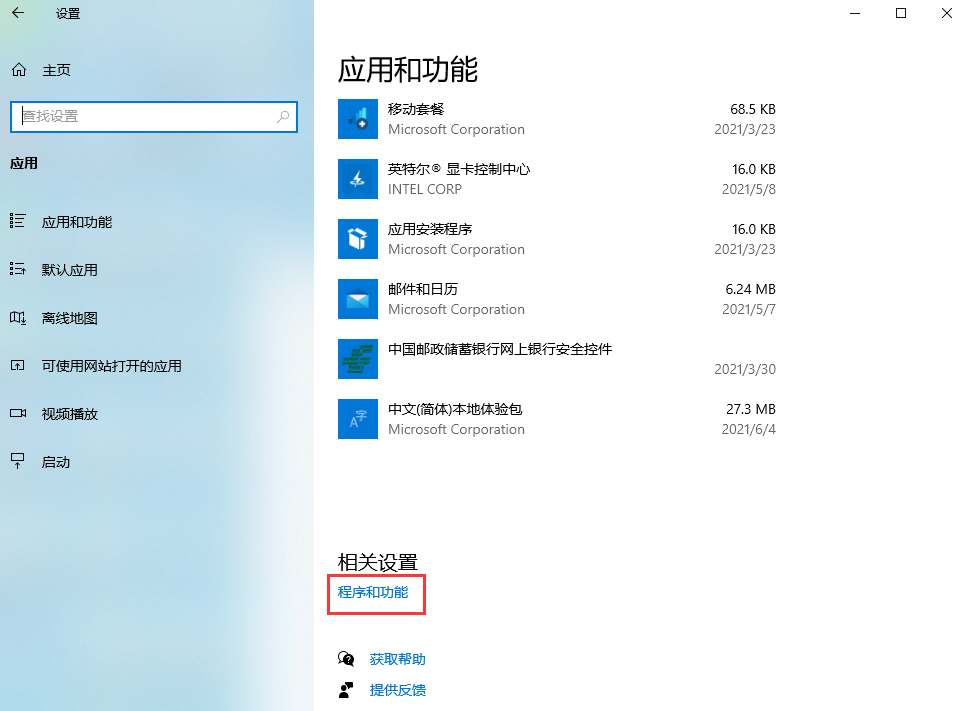
Task: Select 中文(简体)本地体验包 app name
Action: pyautogui.click(x=455, y=409)
